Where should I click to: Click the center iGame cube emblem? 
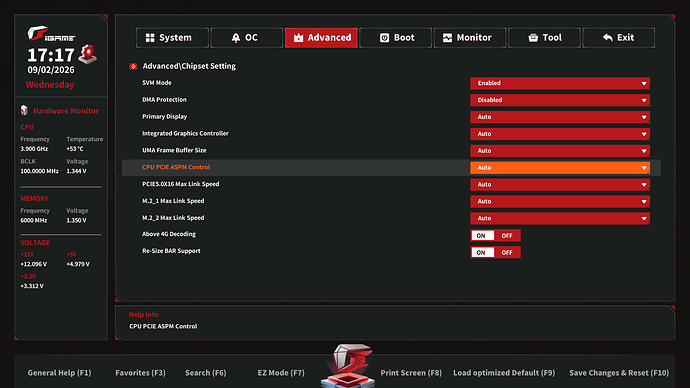(348, 365)
